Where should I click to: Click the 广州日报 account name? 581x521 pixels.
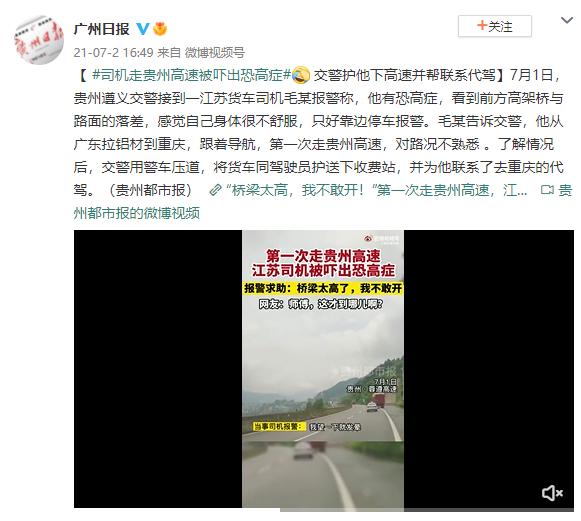pos(102,29)
